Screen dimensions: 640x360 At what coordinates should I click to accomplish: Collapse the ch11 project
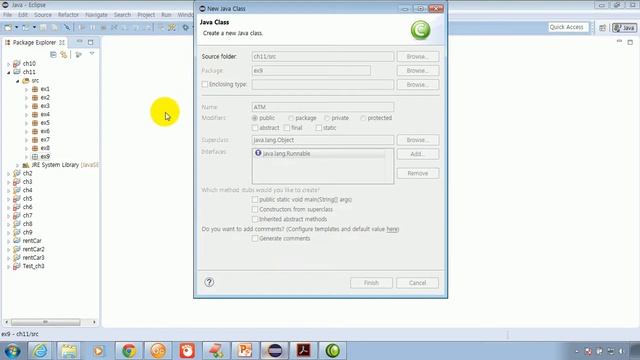pyautogui.click(x=9, y=72)
